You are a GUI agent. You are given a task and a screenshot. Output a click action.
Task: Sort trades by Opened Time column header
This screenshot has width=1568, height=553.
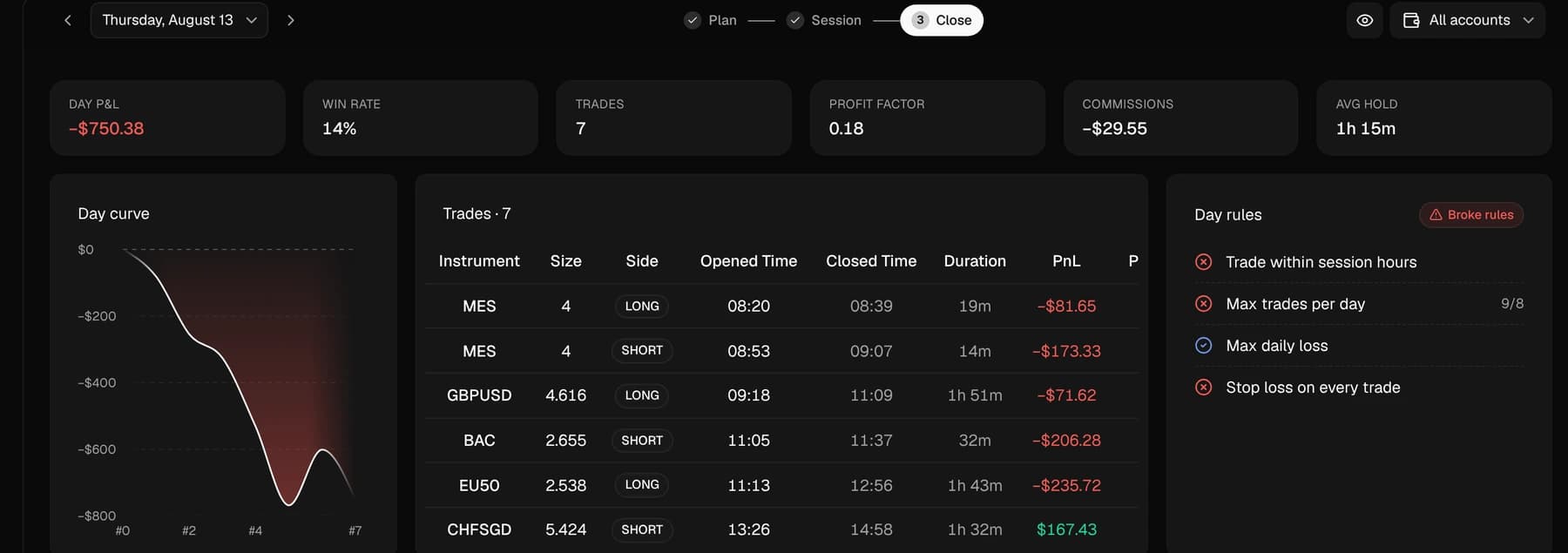(748, 261)
